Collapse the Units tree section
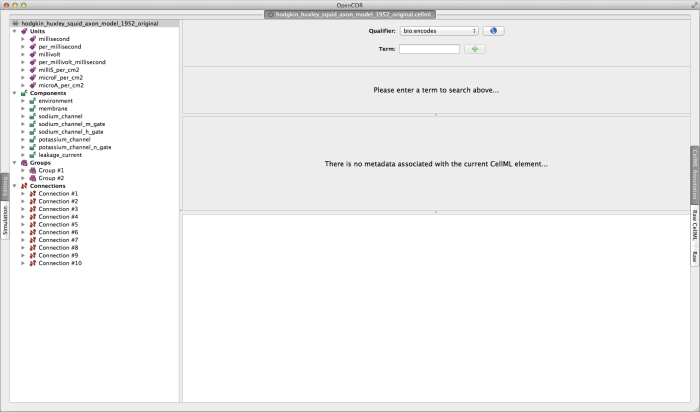Image resolution: width=700 pixels, height=412 pixels. click(x=14, y=30)
